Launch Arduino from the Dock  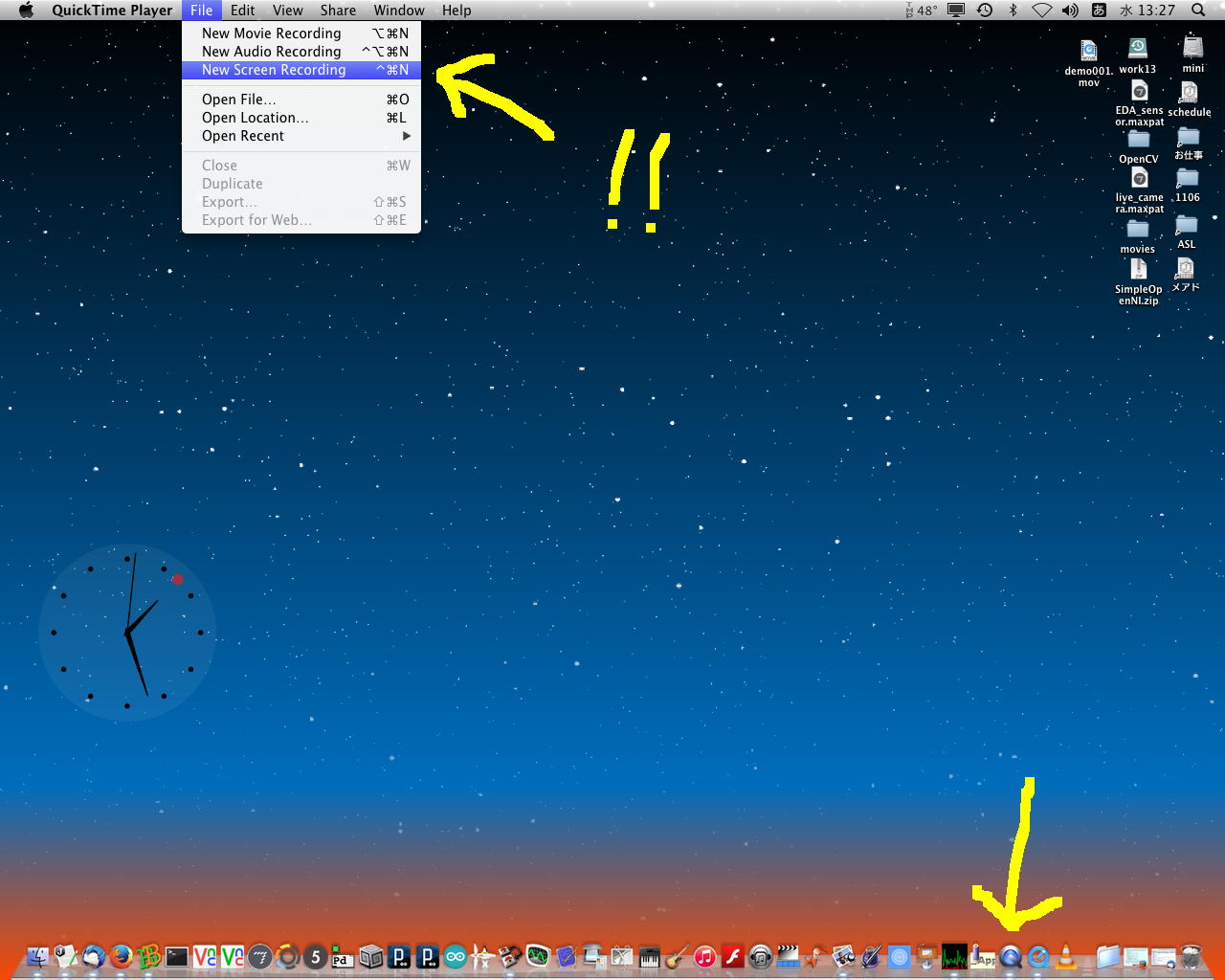tap(455, 956)
